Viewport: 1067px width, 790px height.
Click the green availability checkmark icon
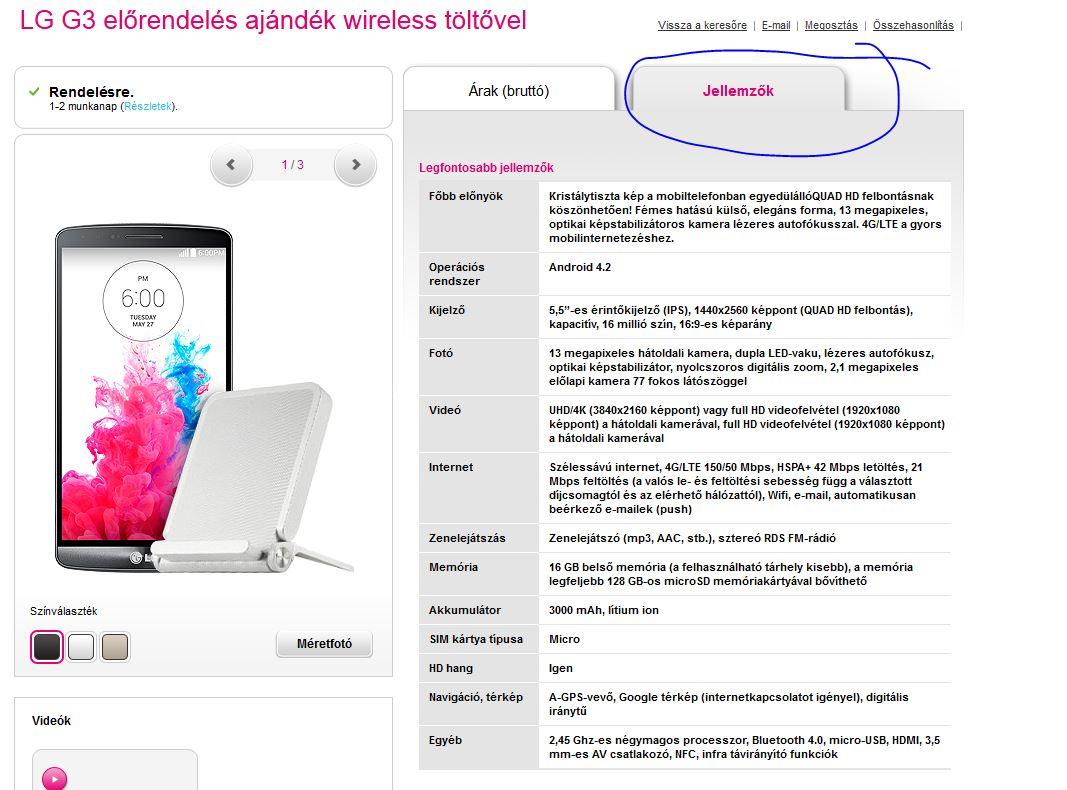pyautogui.click(x=34, y=91)
